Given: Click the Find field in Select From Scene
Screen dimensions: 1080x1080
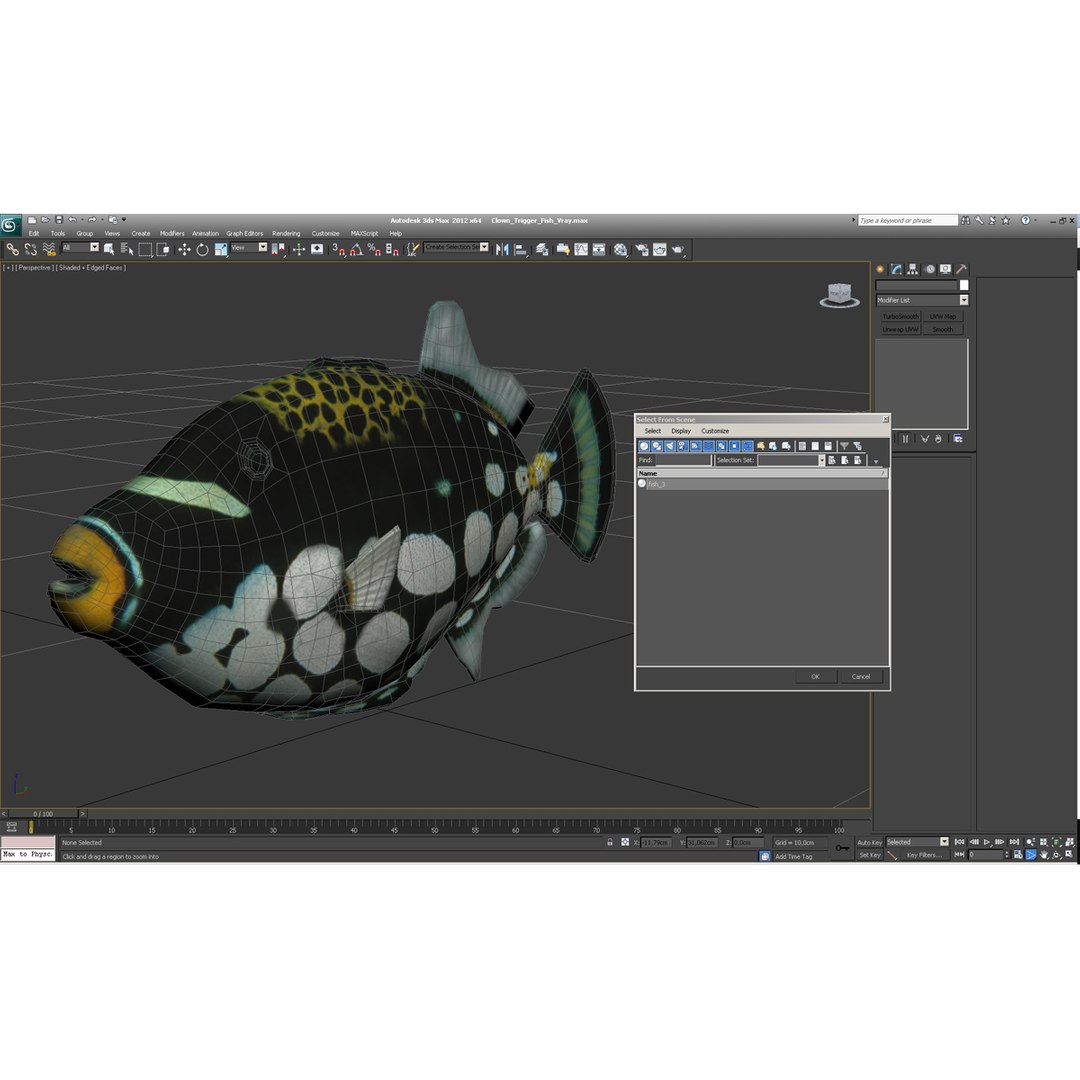Looking at the screenshot, I should [683, 460].
